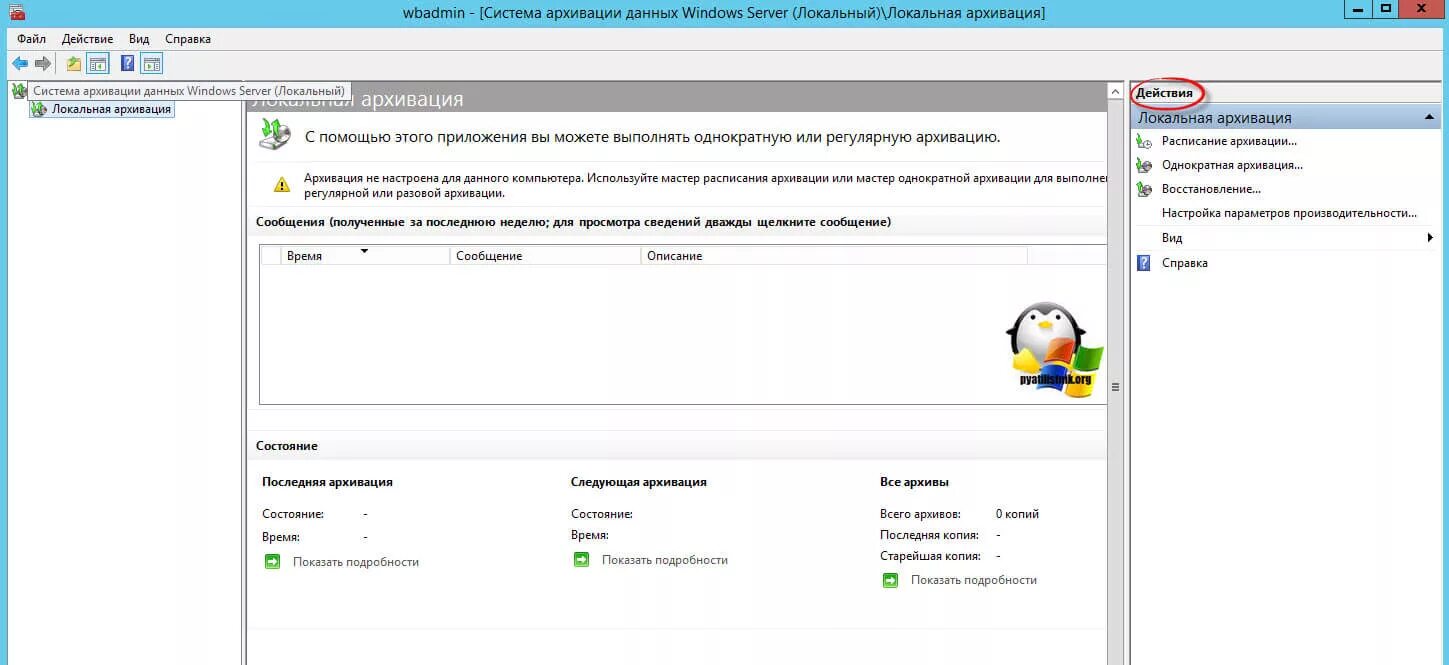Click the wbadmin app icon in title bar

[16, 11]
